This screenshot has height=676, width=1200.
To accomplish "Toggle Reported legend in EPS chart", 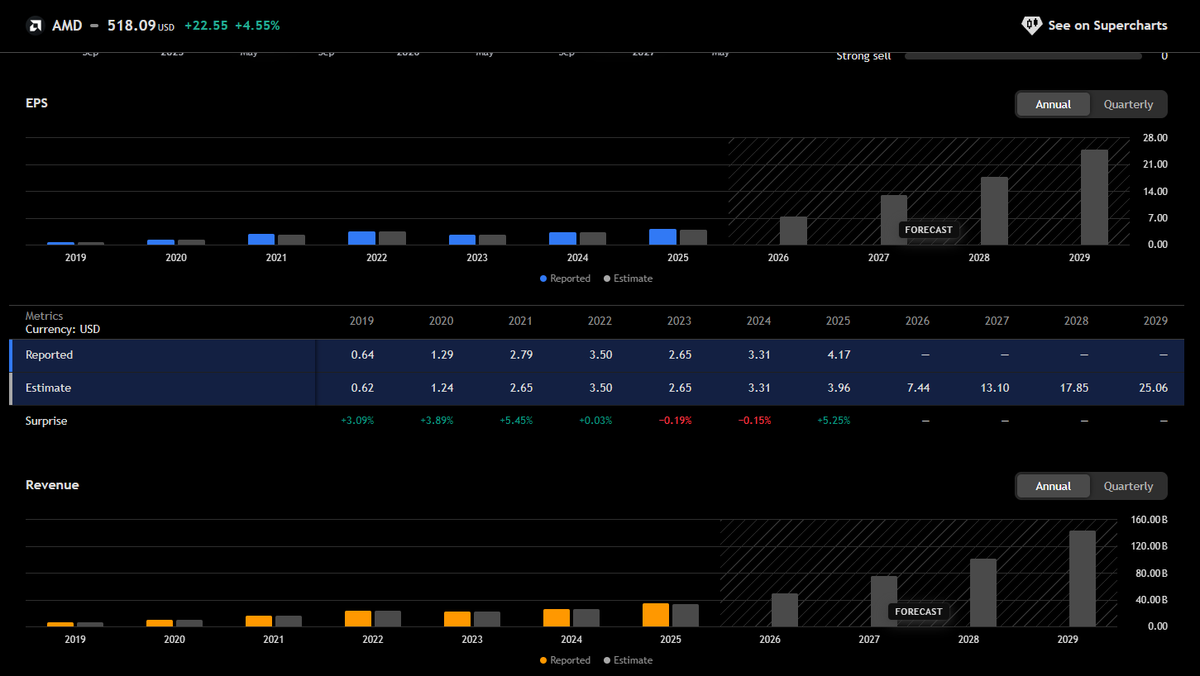I will [565, 278].
